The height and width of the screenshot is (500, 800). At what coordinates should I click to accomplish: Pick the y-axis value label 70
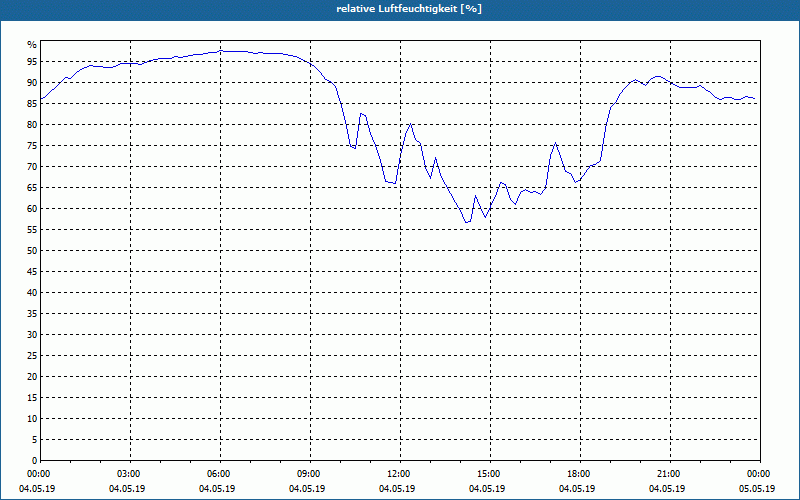[32, 167]
